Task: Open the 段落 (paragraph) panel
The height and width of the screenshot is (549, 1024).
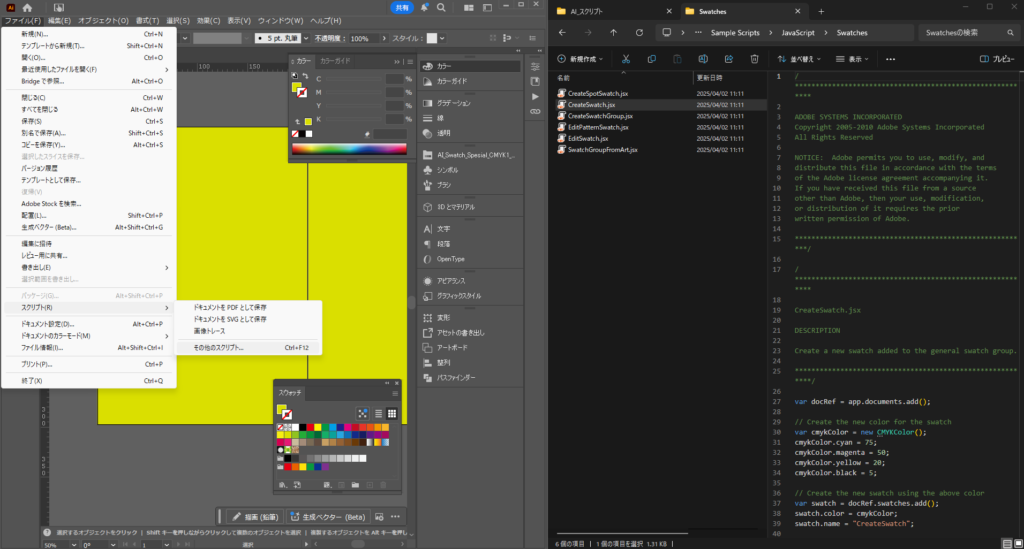Action: click(470, 244)
